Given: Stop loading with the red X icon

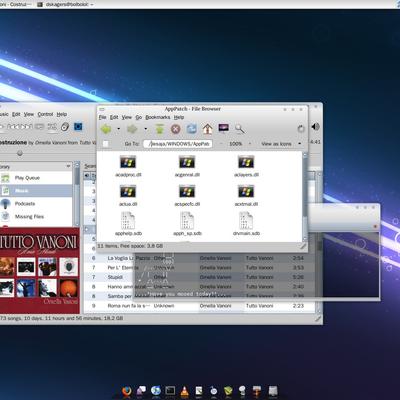Looking at the screenshot, I should click(176, 129).
